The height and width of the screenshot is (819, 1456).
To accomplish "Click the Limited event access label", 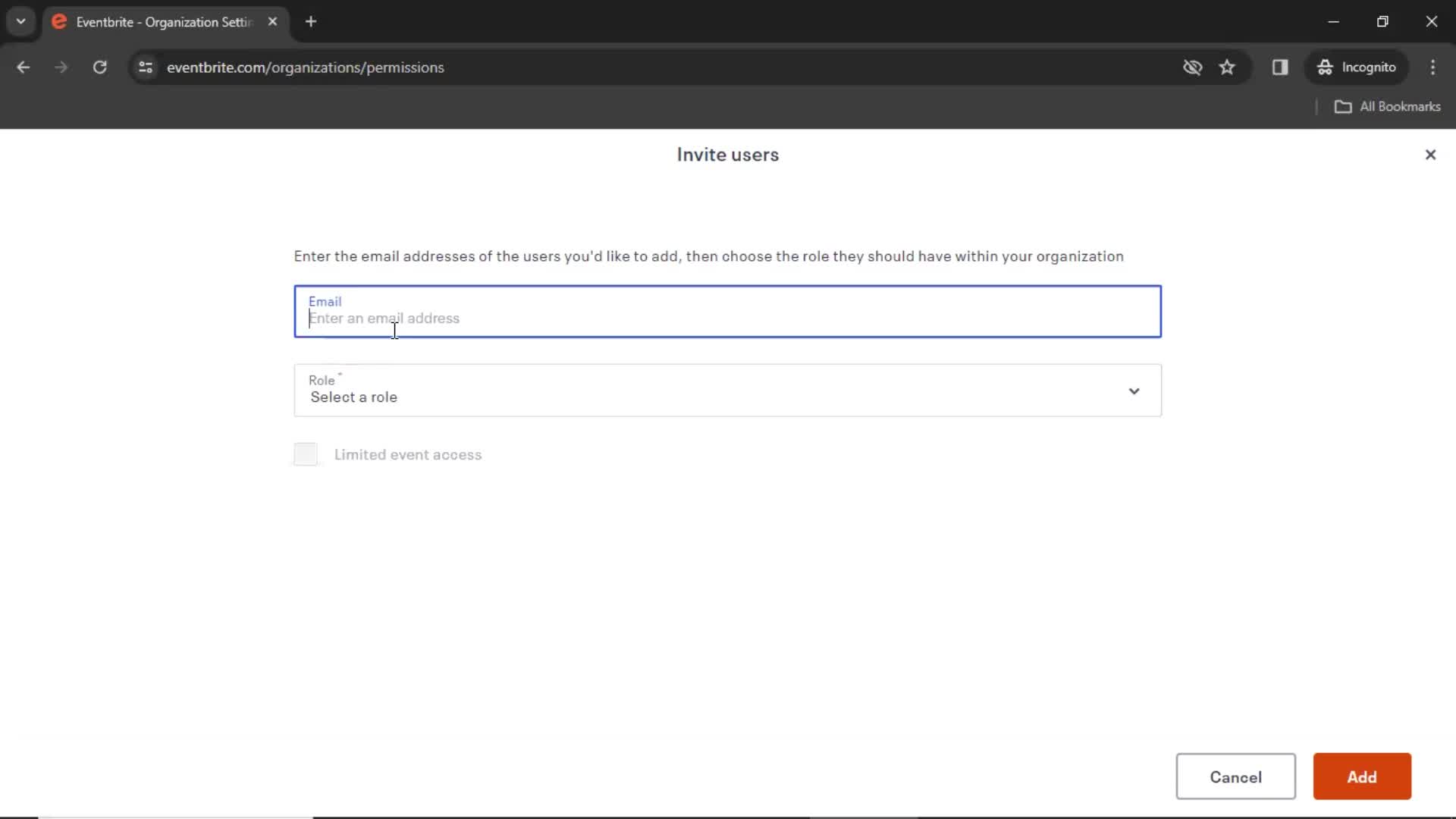I will 408,454.
